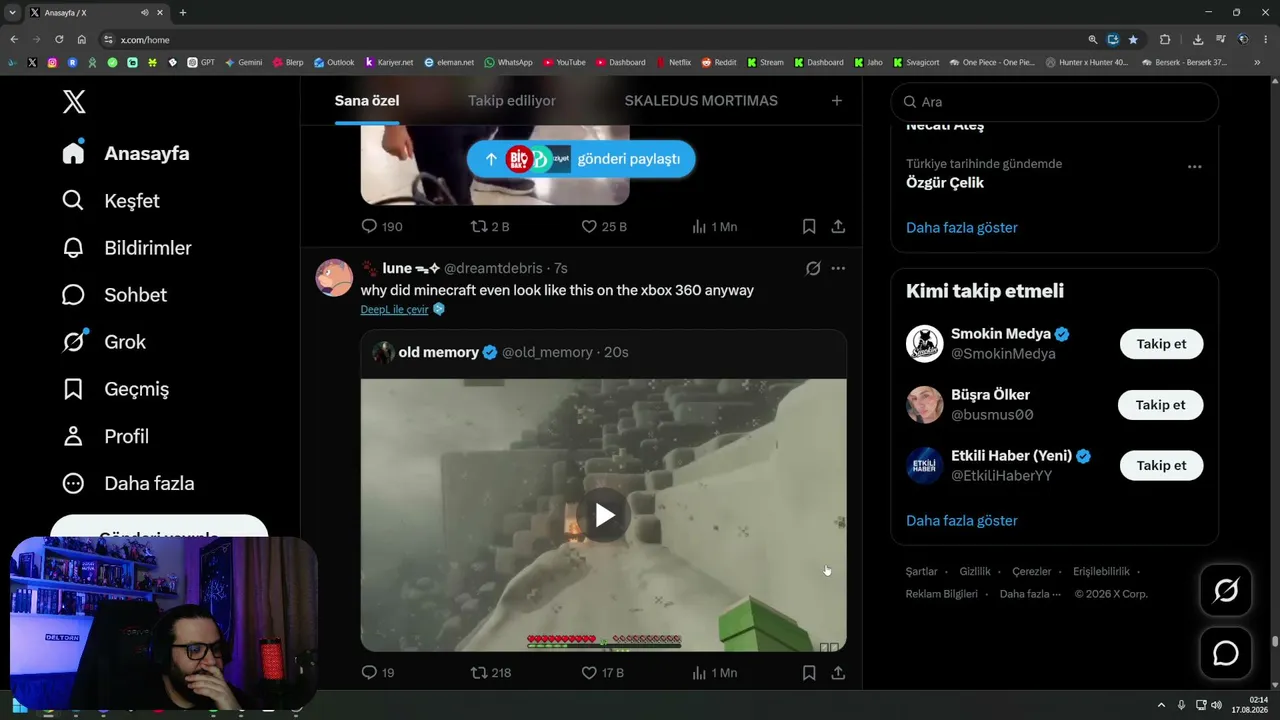The image size is (1280, 720).
Task: Go to Profil in the sidebar
Action: tap(105, 436)
